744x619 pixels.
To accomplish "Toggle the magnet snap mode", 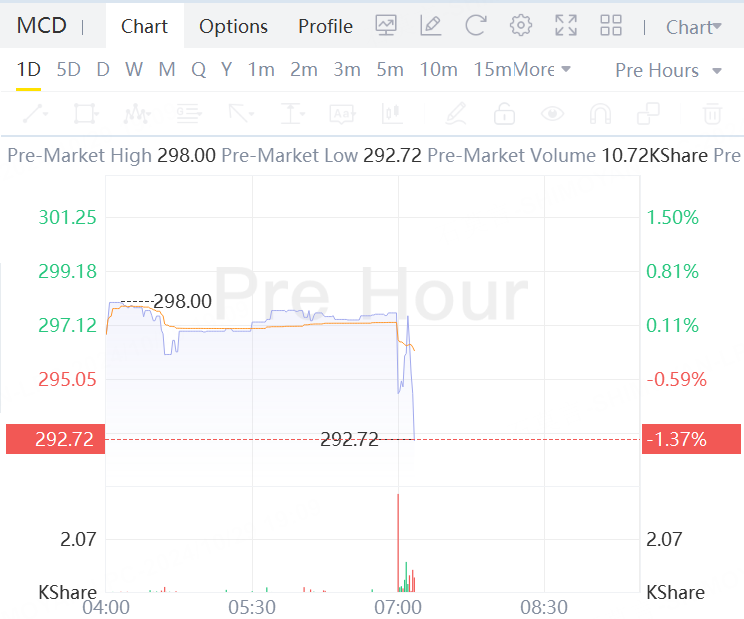I will click(600, 113).
